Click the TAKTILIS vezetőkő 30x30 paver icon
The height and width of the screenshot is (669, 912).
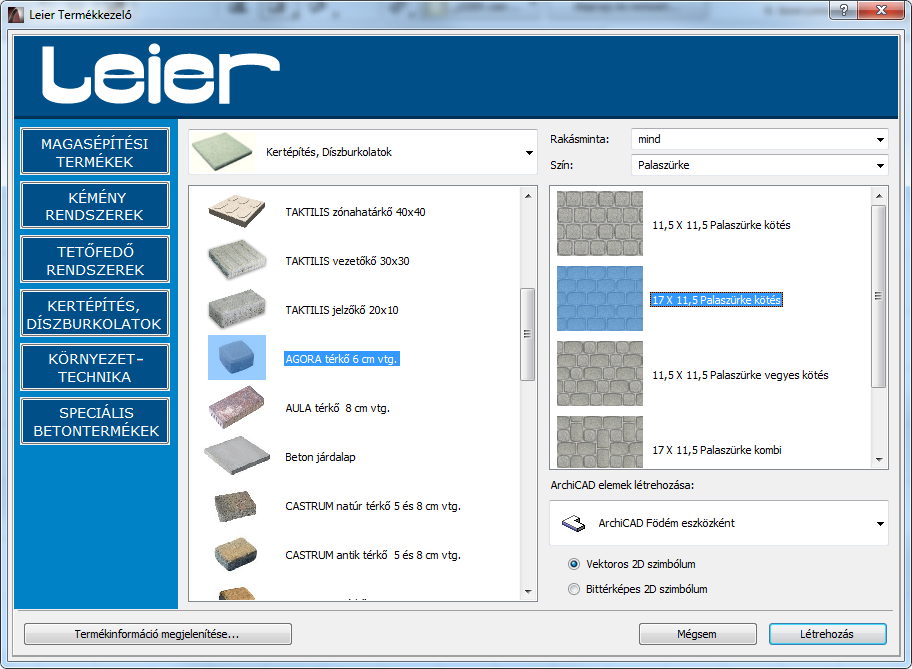click(238, 260)
